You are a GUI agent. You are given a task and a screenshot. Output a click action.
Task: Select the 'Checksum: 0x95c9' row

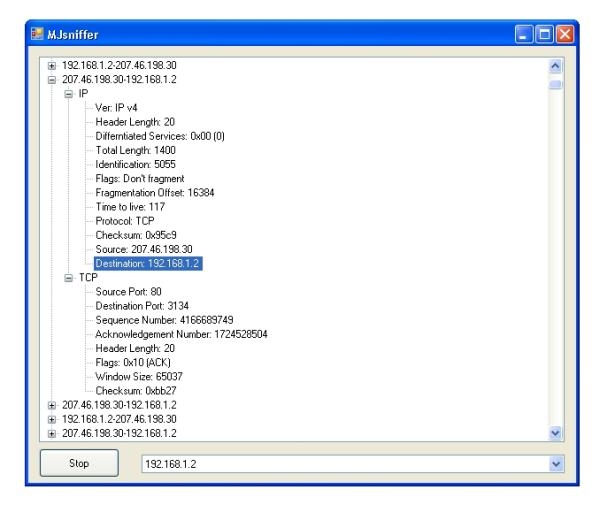(x=136, y=235)
